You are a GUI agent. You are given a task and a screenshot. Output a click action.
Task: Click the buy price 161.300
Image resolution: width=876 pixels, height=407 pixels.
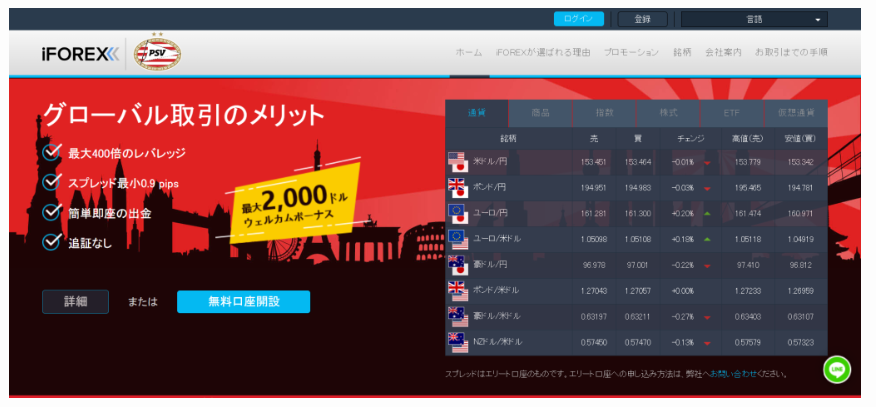pyautogui.click(x=637, y=214)
